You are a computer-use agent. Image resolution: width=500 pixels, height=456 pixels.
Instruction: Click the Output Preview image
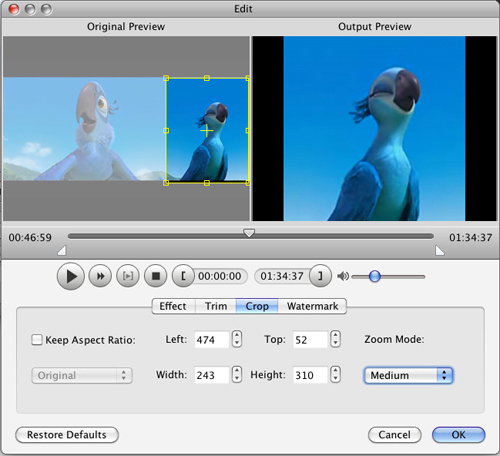click(374, 129)
